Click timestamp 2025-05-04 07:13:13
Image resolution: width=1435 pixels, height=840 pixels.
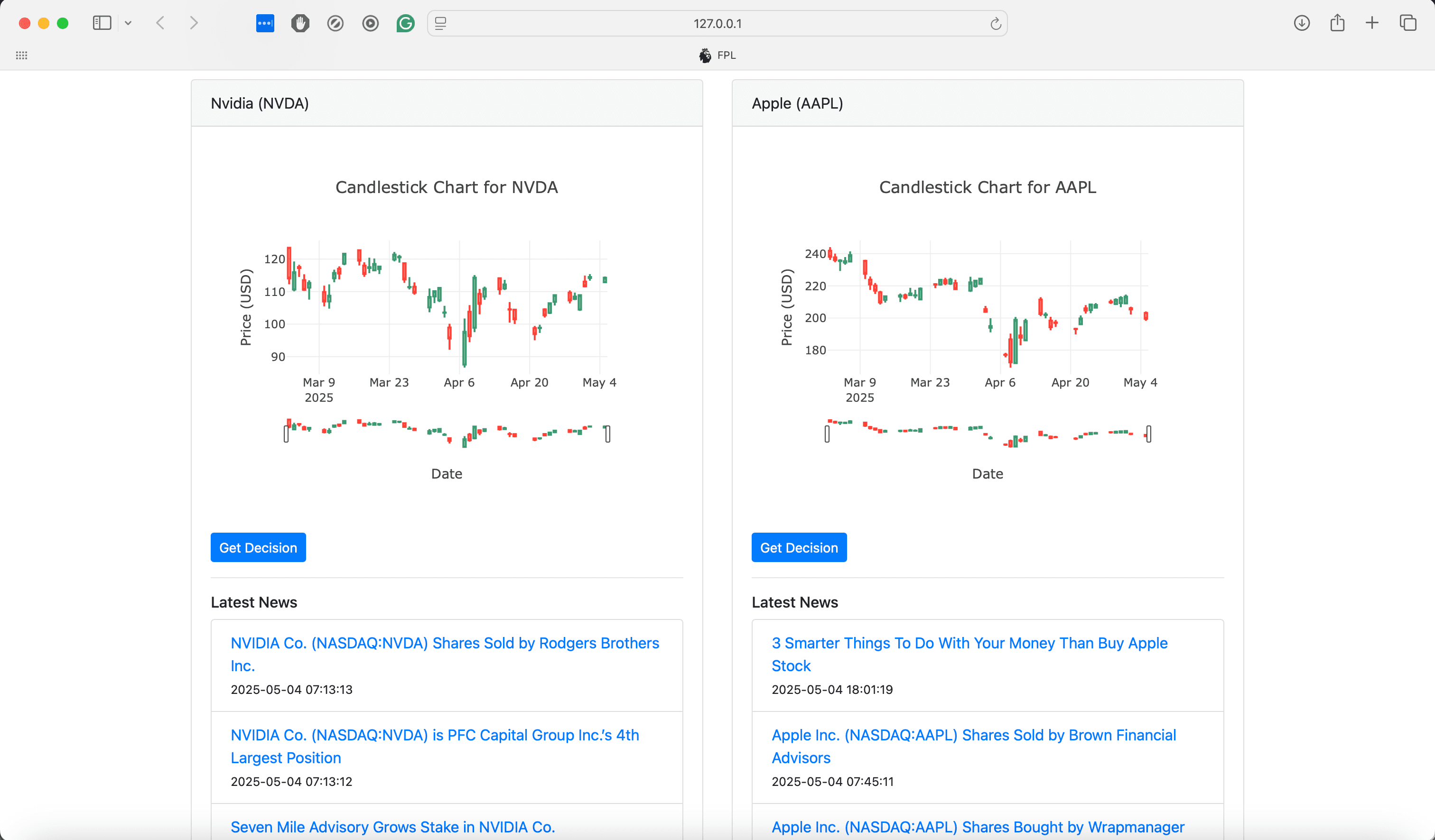(291, 689)
